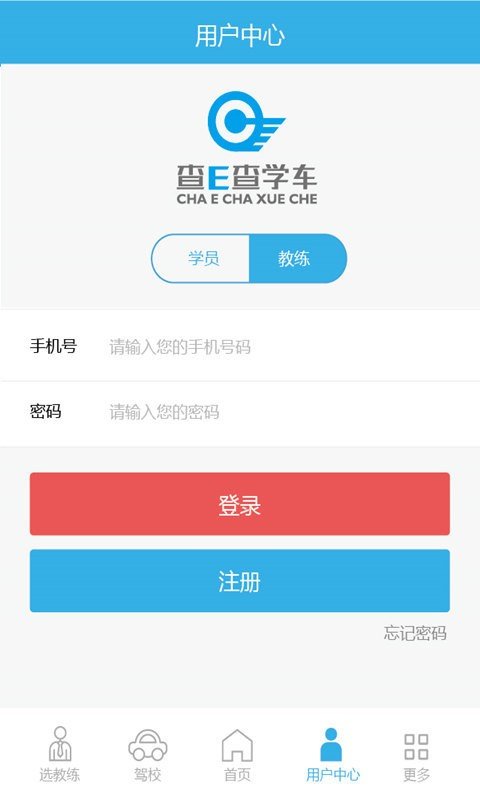Click the red 登录 button
Screen dimensions: 480x800
pos(240,504)
